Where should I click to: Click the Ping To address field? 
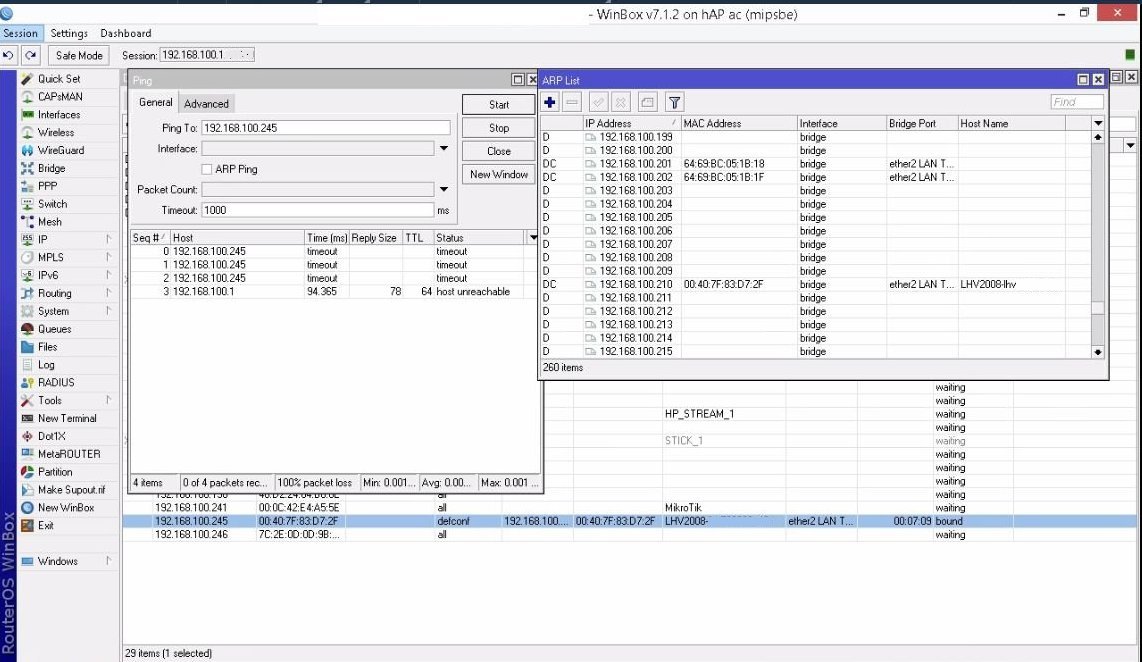point(326,128)
